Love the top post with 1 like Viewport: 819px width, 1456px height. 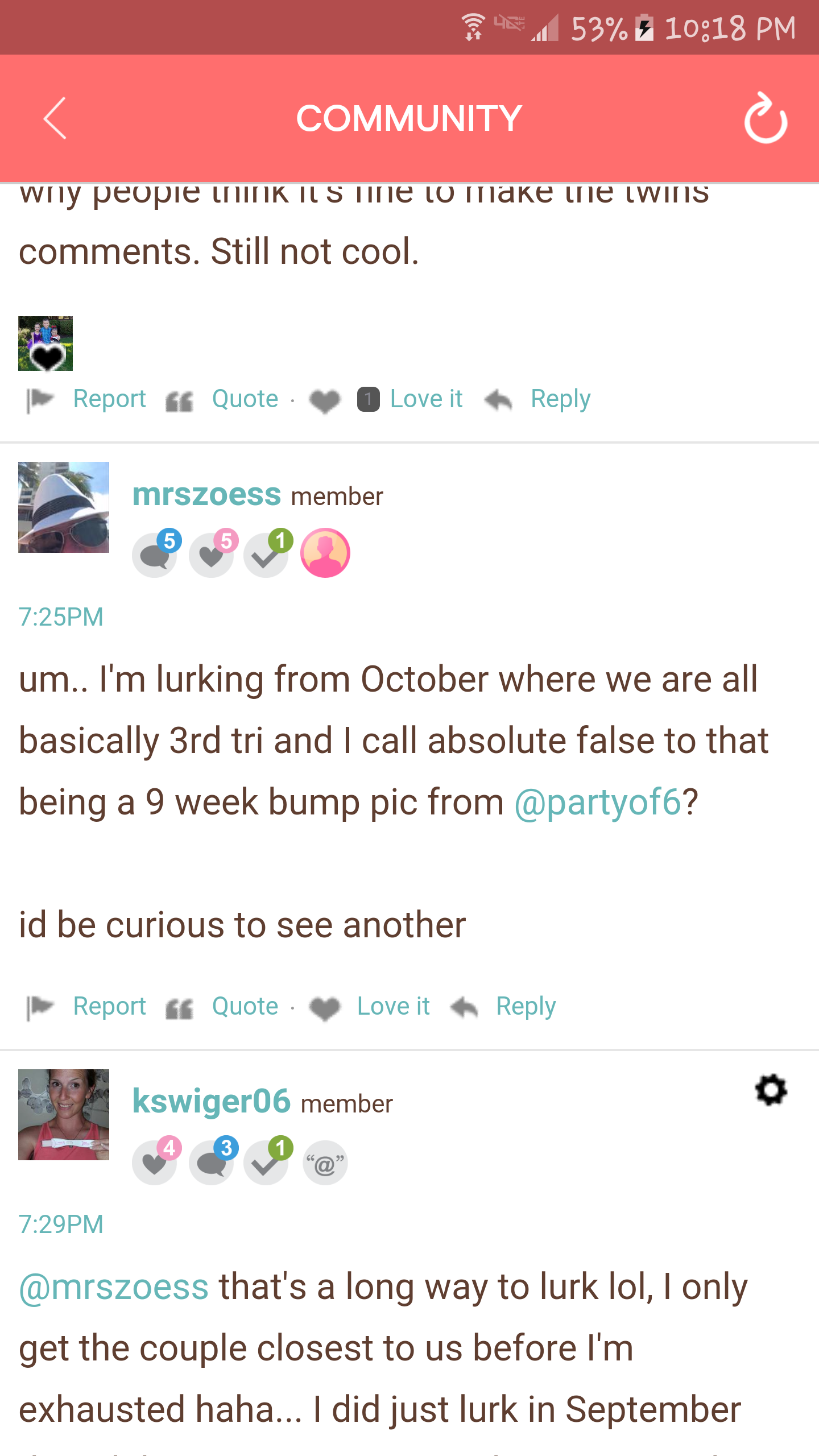coord(426,399)
